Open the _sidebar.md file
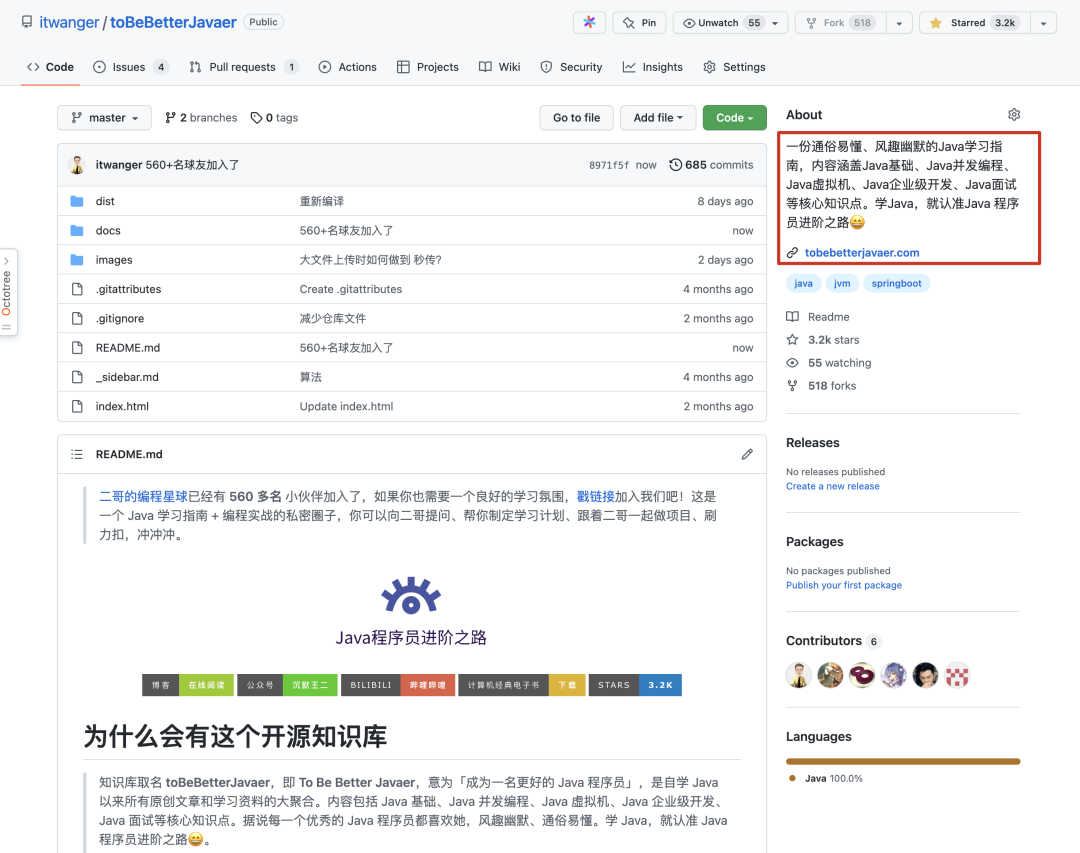The image size is (1080, 853). [127, 377]
